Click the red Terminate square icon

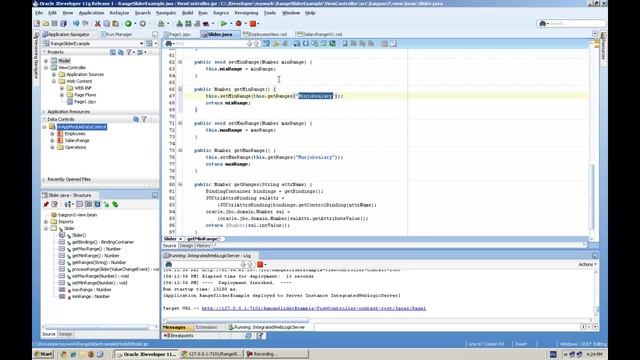point(253,24)
